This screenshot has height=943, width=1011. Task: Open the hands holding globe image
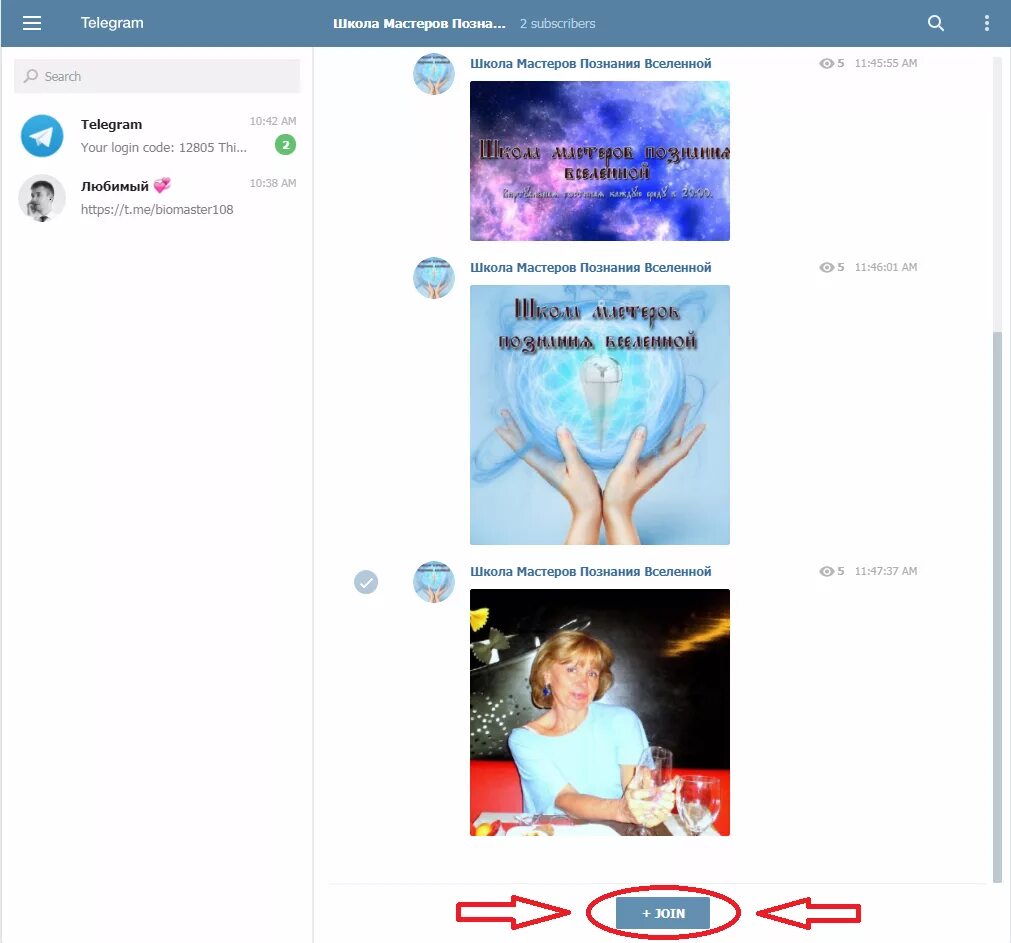tap(600, 415)
